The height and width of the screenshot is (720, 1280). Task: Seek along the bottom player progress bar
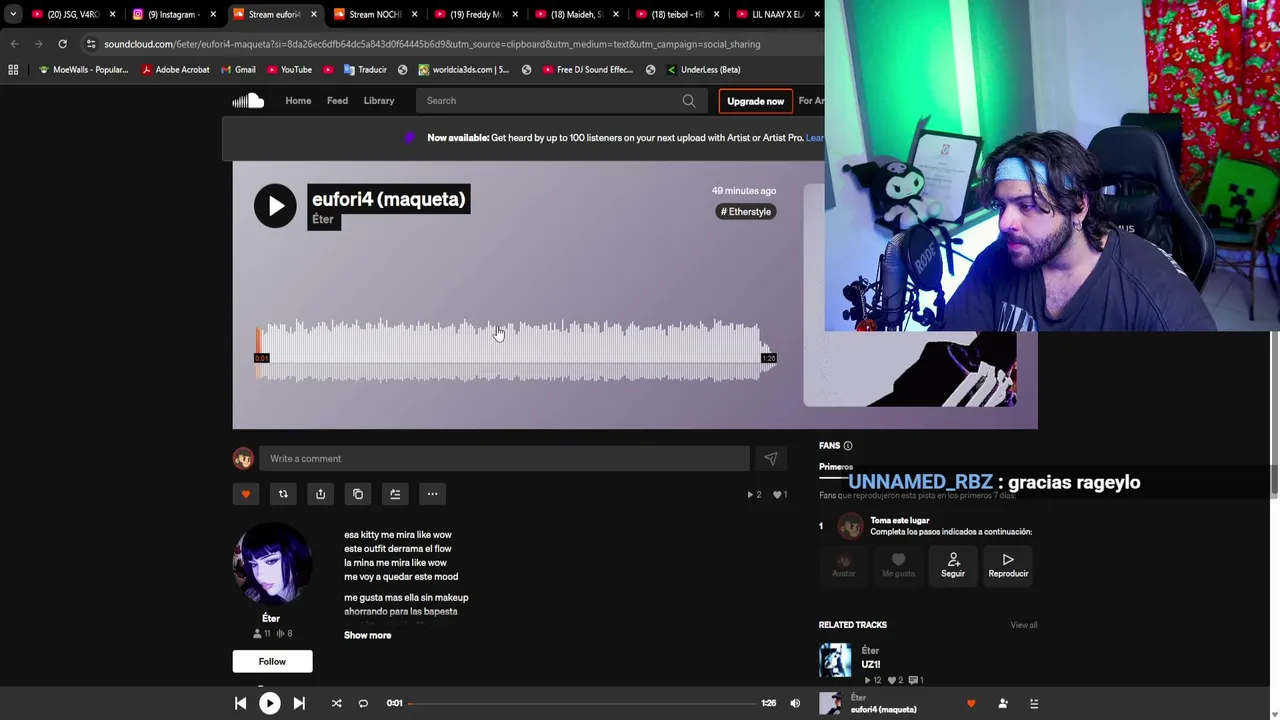pos(583,703)
